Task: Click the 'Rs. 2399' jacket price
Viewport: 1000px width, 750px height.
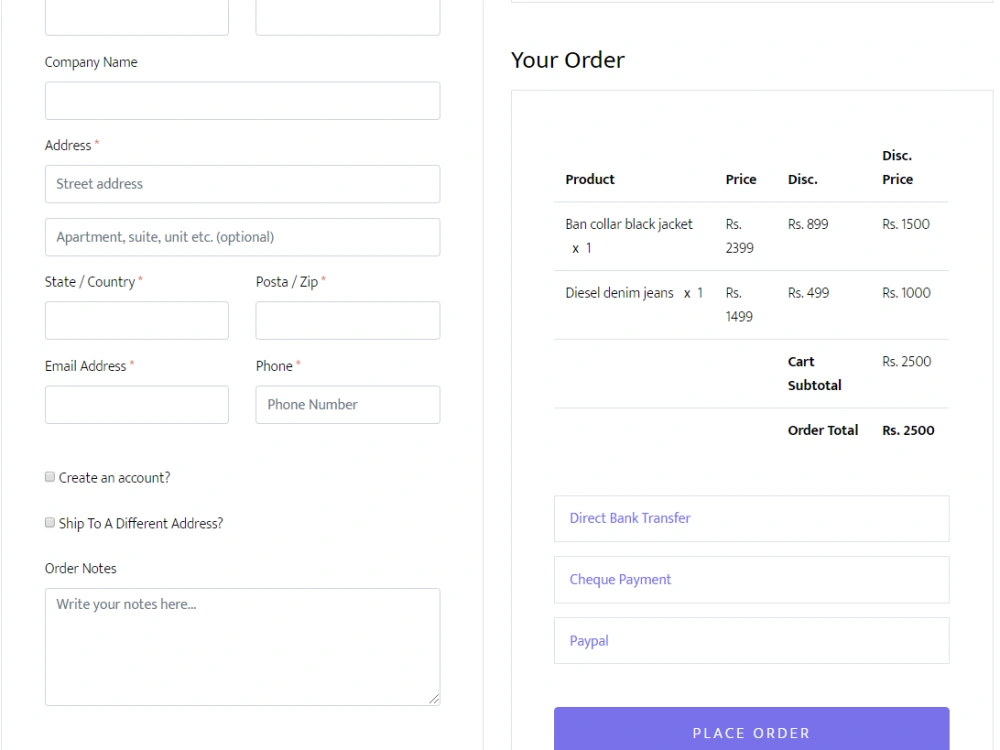Action: [x=740, y=236]
